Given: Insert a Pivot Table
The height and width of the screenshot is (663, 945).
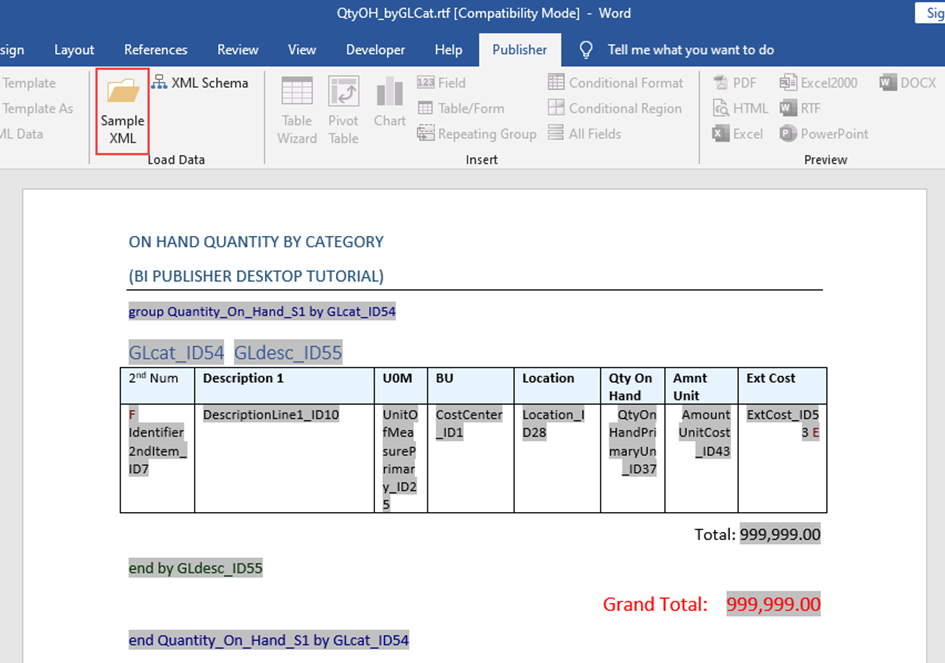Looking at the screenshot, I should pyautogui.click(x=344, y=111).
